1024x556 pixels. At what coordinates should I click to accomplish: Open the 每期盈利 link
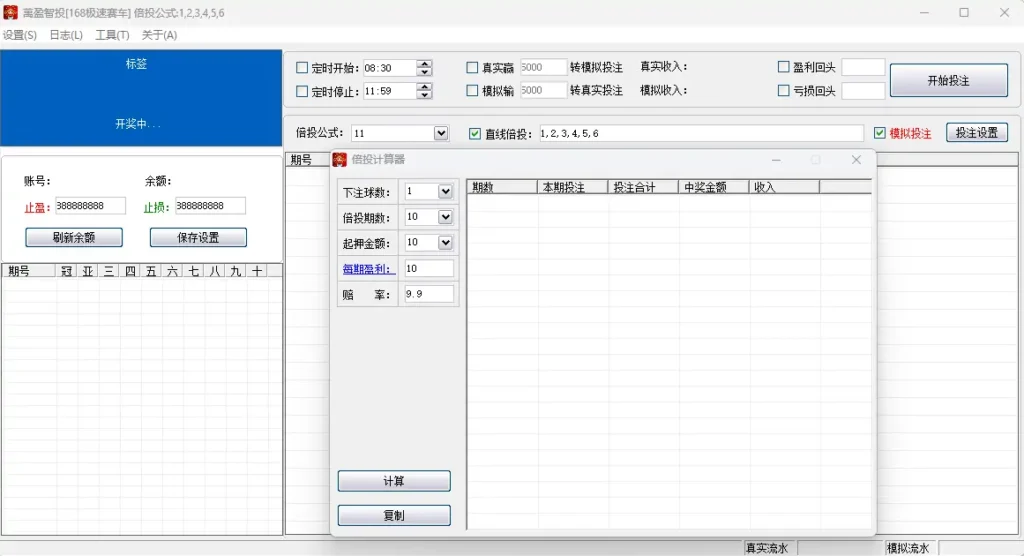point(368,269)
